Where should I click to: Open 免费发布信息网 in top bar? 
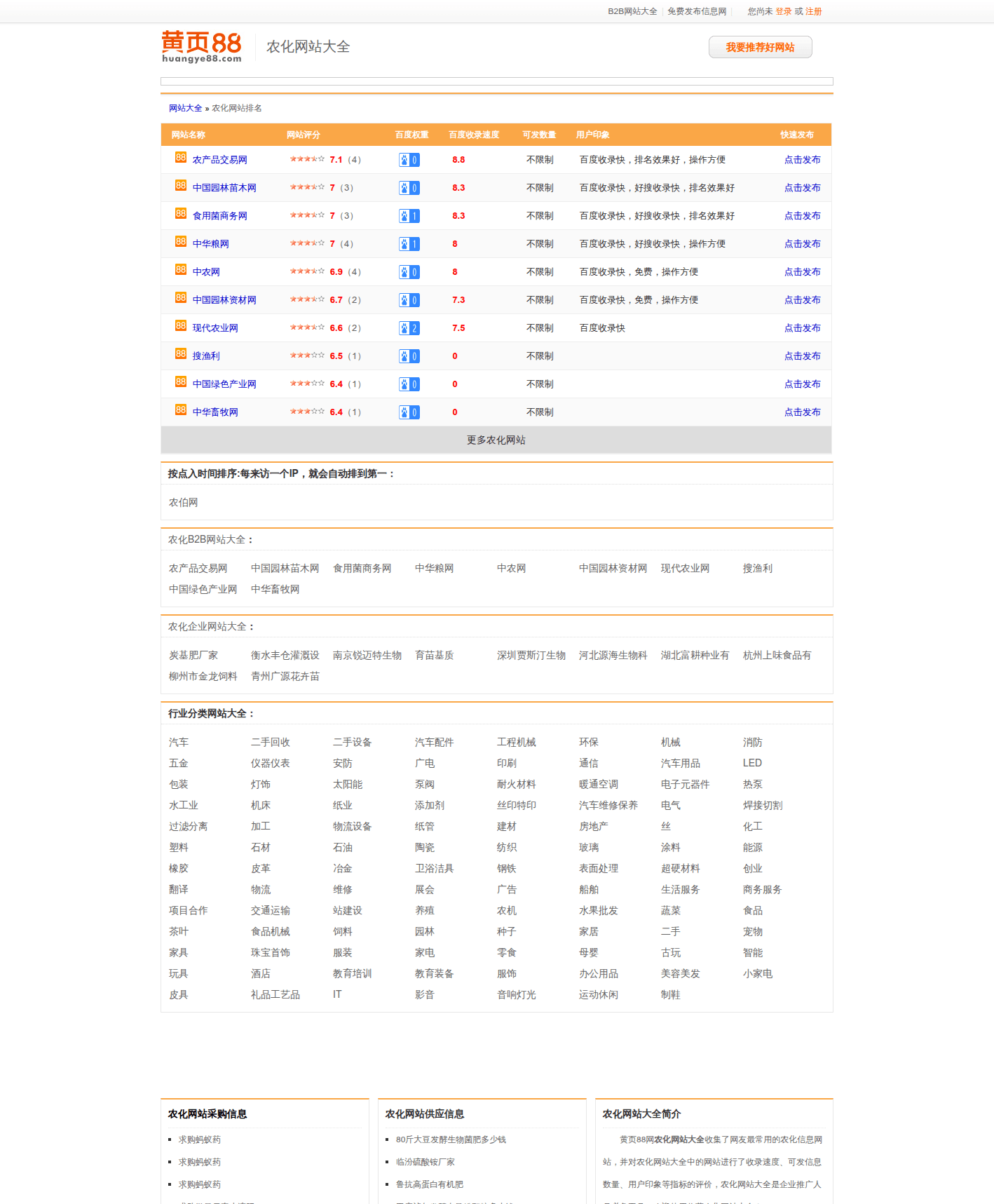coord(697,11)
